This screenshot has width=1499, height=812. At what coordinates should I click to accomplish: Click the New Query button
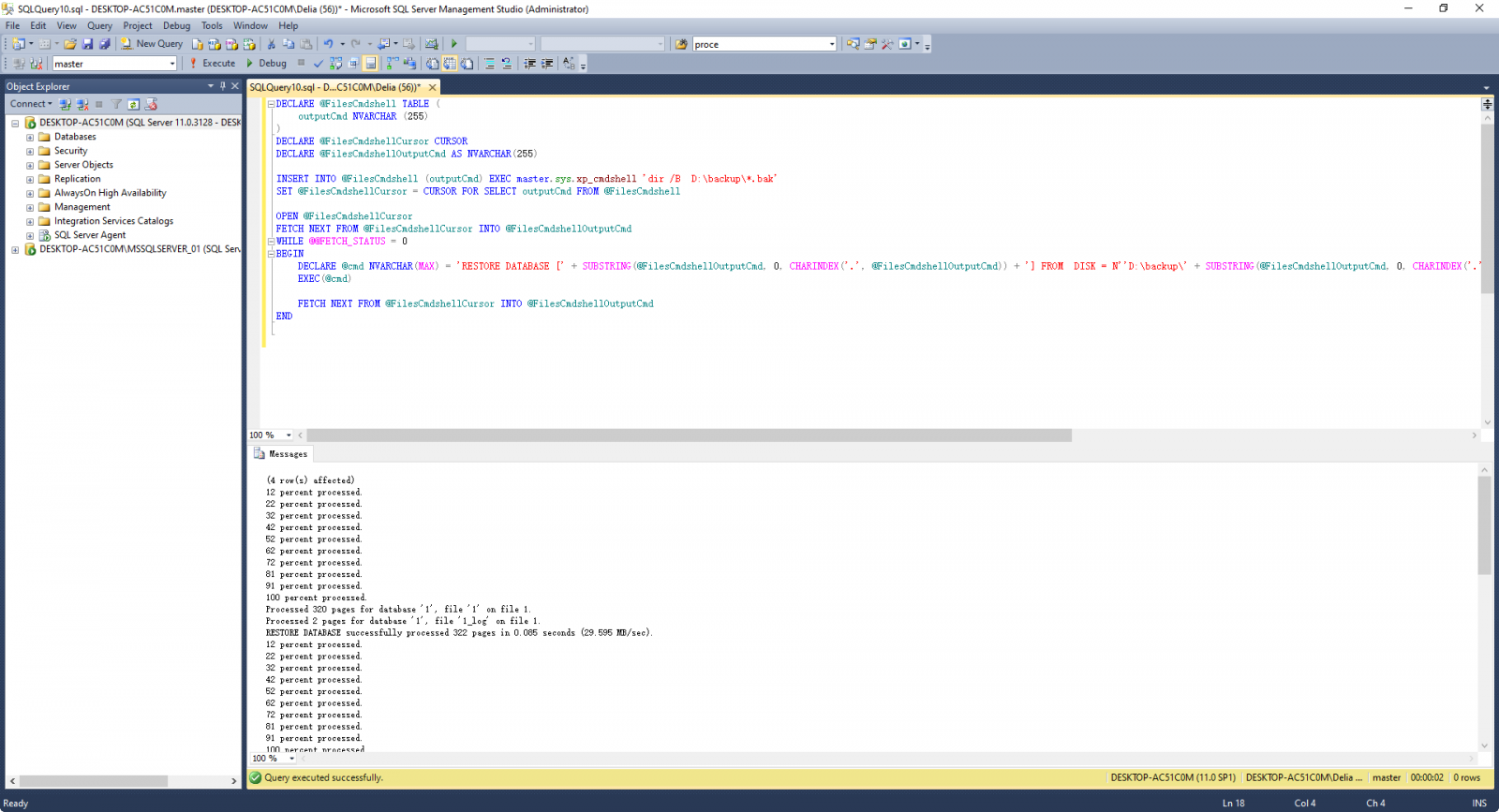pyautogui.click(x=152, y=44)
